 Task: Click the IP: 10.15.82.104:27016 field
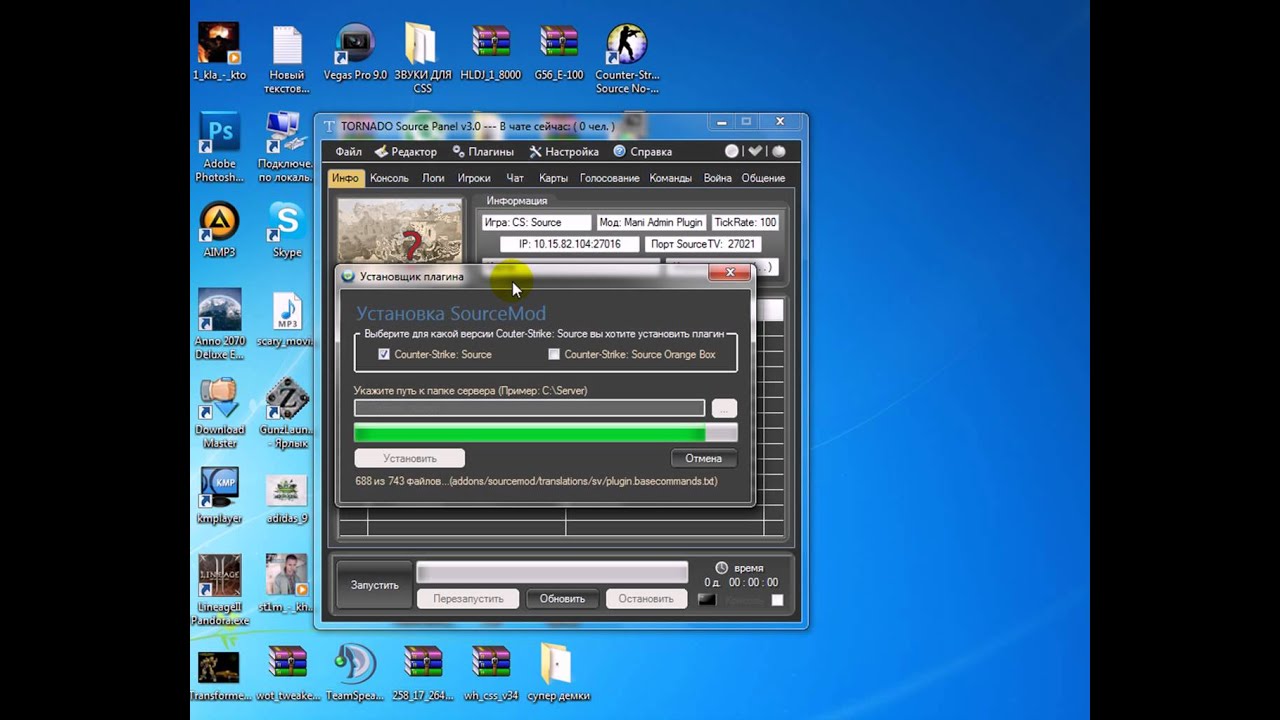tap(570, 244)
